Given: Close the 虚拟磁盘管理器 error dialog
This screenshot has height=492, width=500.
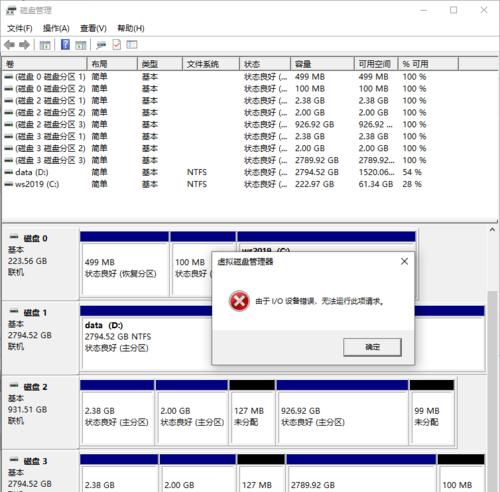Looking at the screenshot, I should coord(404,261).
